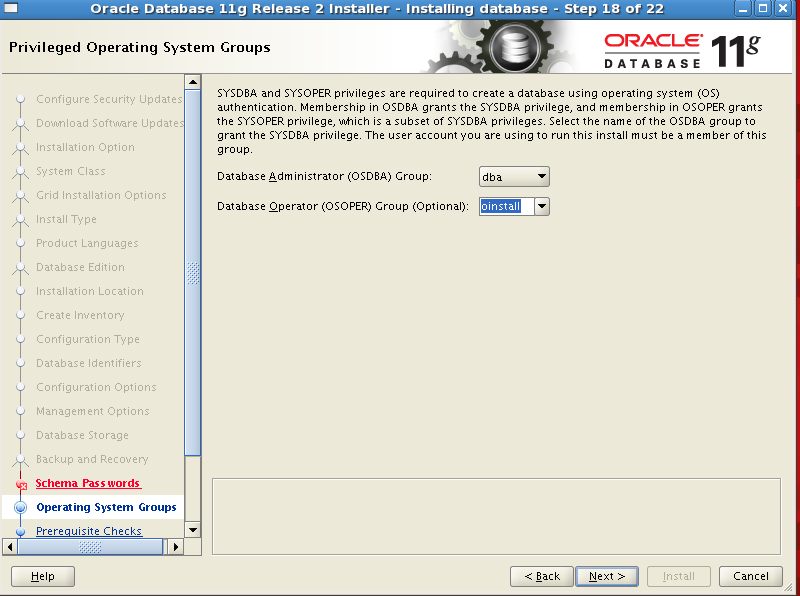Image resolution: width=800 pixels, height=596 pixels.
Task: Click the Database Identifiers step
Action: coord(89,363)
